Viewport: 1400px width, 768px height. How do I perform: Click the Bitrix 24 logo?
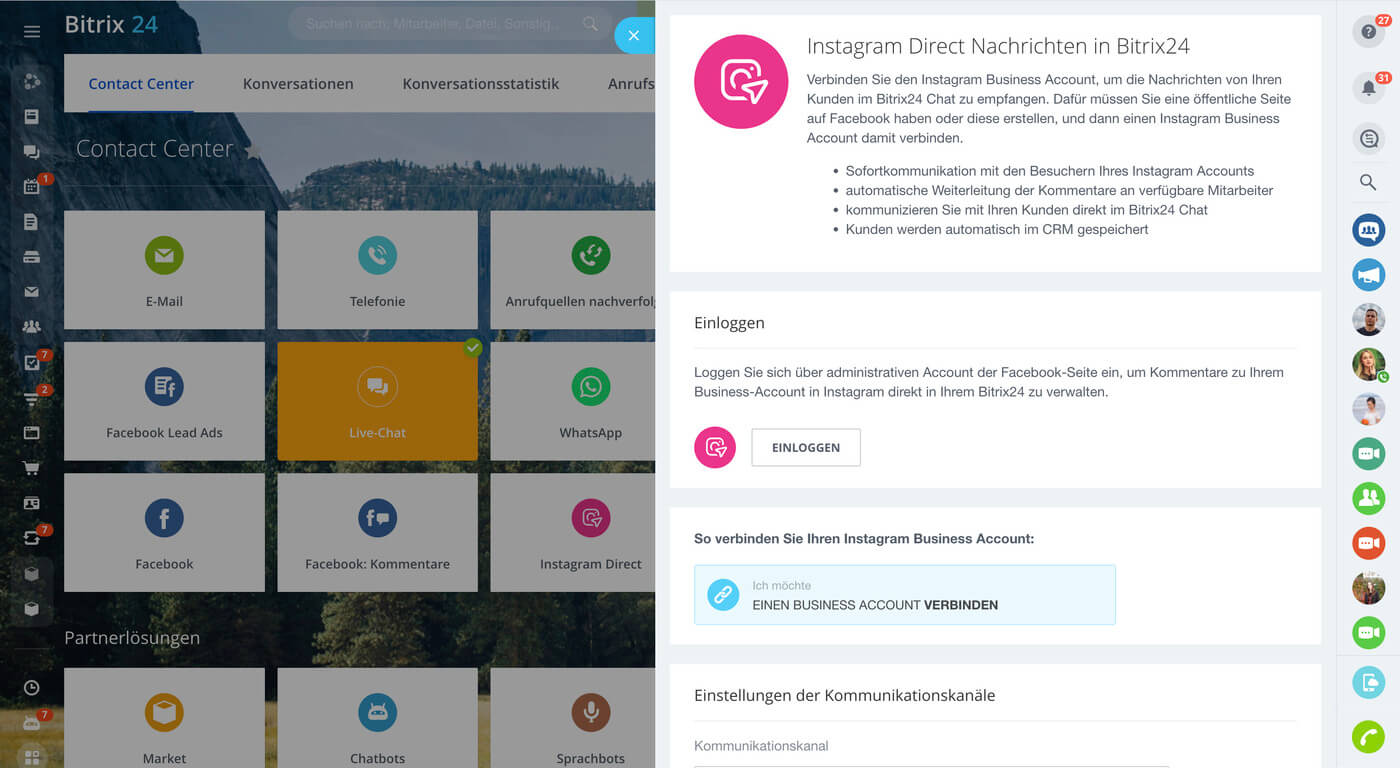111,25
